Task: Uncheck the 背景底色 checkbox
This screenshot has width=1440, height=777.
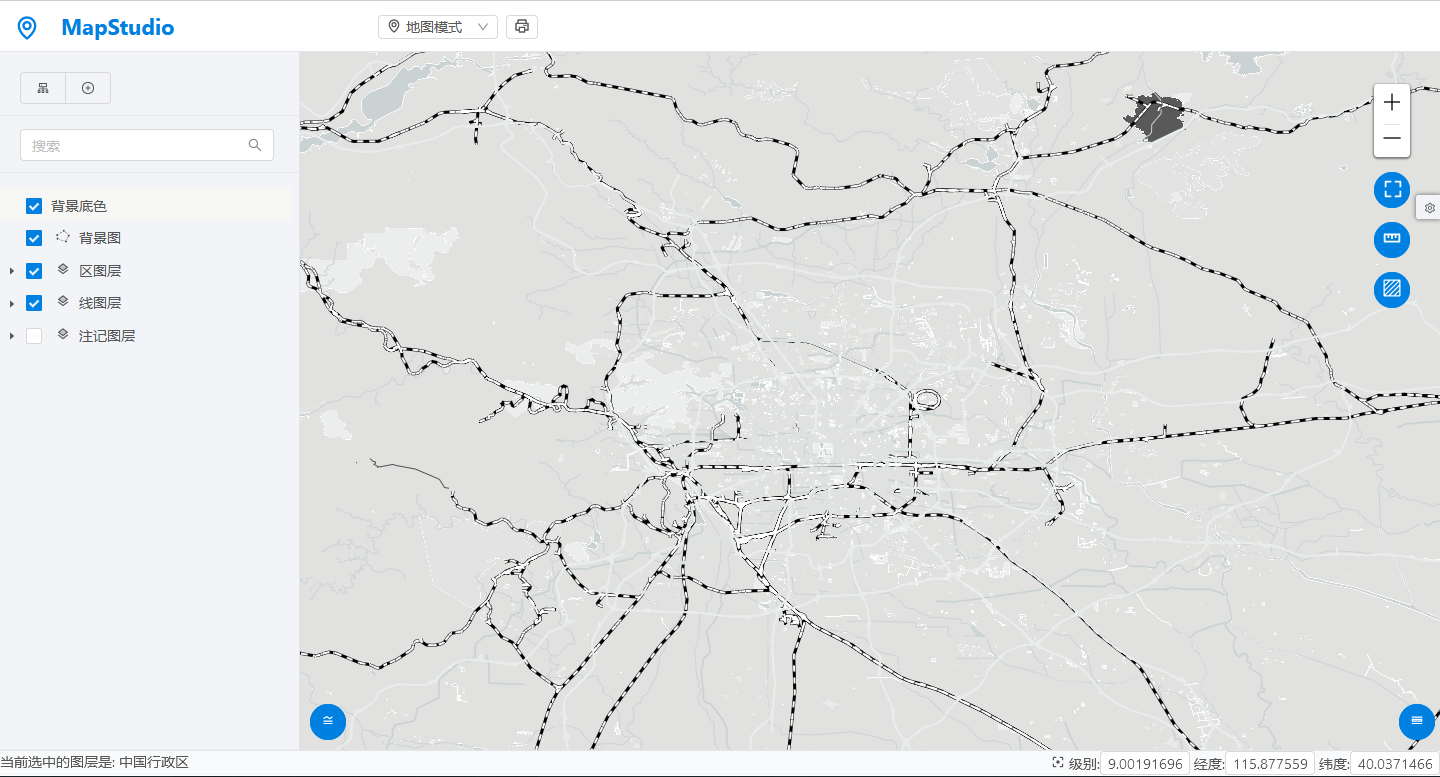Action: point(34,206)
